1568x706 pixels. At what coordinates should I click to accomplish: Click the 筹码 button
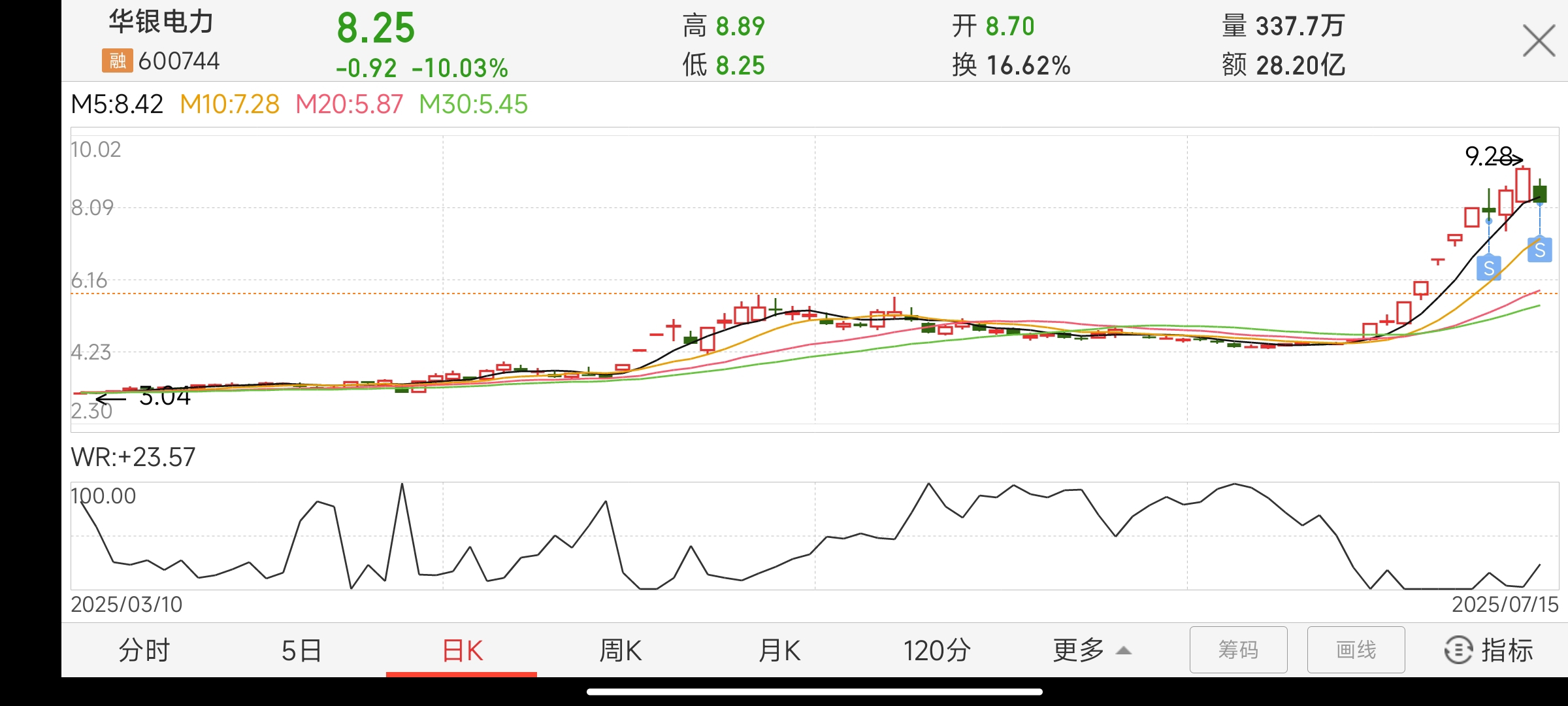(1238, 649)
